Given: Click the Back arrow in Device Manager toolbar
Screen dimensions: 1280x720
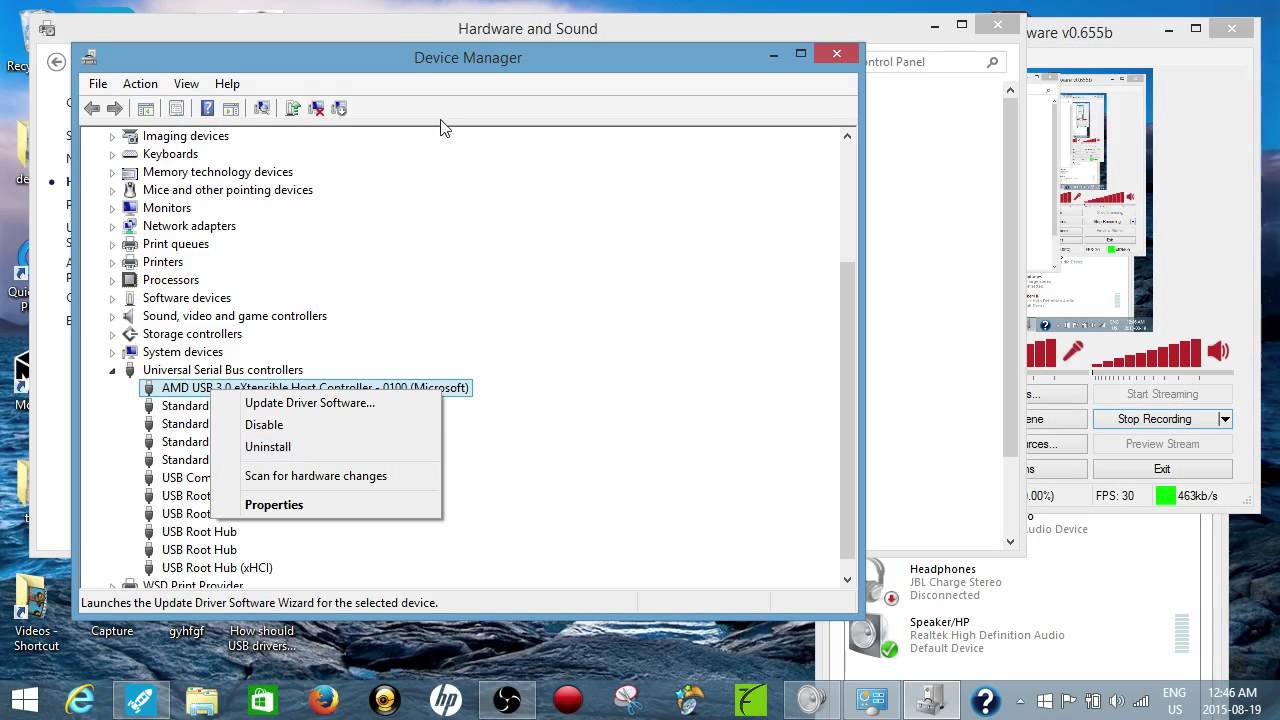Looking at the screenshot, I should click(x=92, y=108).
